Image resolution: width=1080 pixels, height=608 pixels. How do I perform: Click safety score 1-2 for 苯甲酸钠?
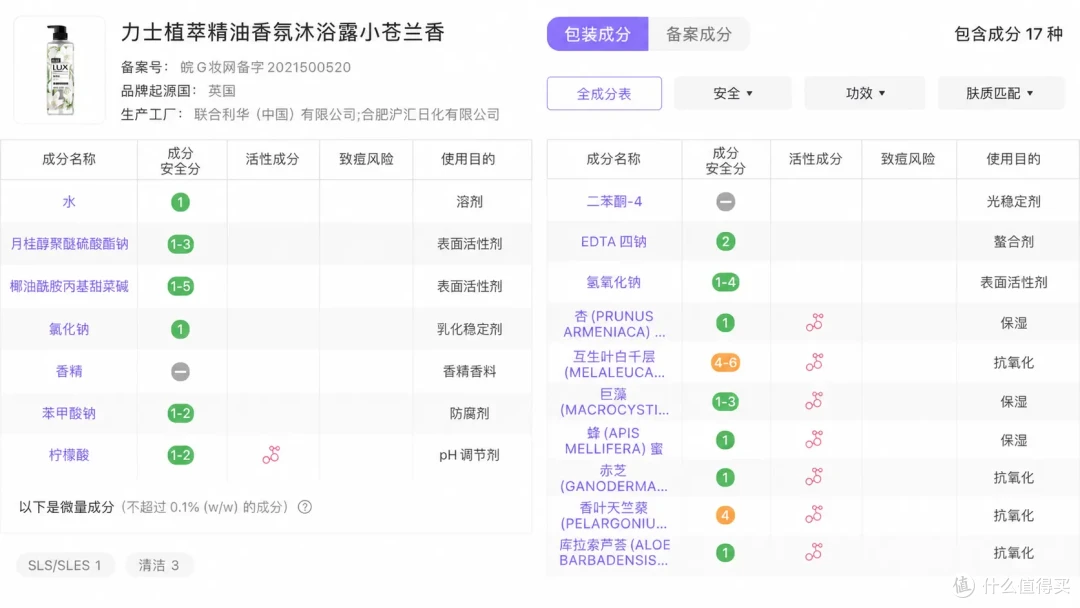point(180,413)
